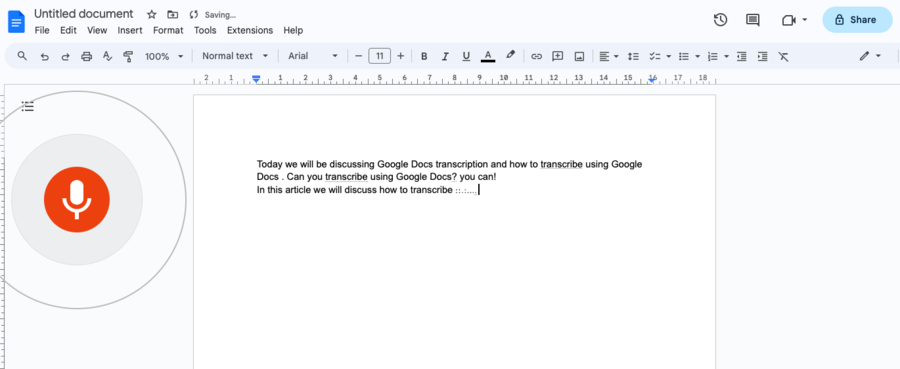Open version history clock icon
Image resolution: width=900 pixels, height=369 pixels.
(x=720, y=20)
